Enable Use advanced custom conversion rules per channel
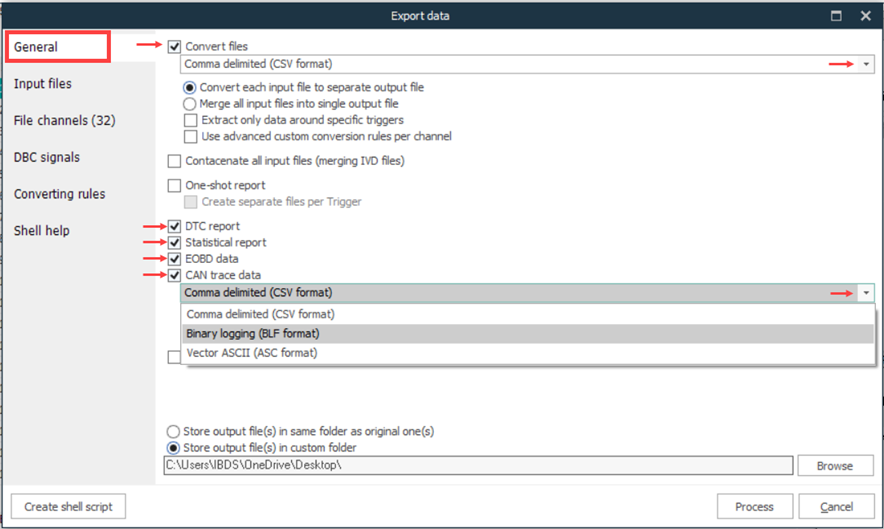The height and width of the screenshot is (529, 884). 191,136
